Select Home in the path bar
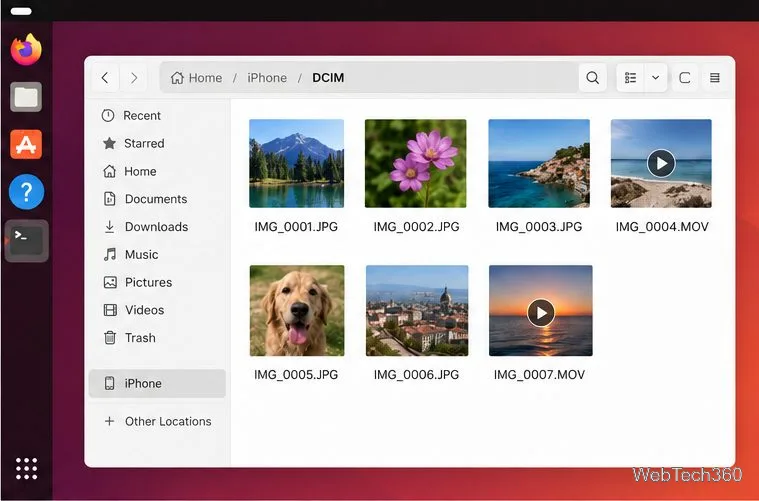Viewport: 759px width, 501px height. 197,77
